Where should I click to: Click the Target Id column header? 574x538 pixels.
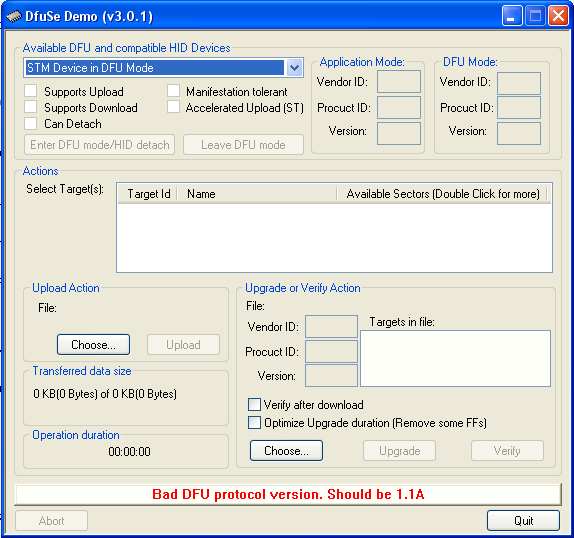(148, 194)
